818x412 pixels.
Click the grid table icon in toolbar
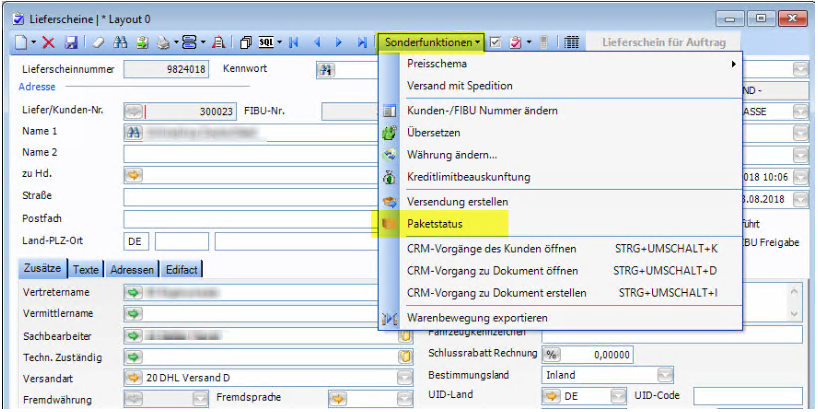point(571,42)
